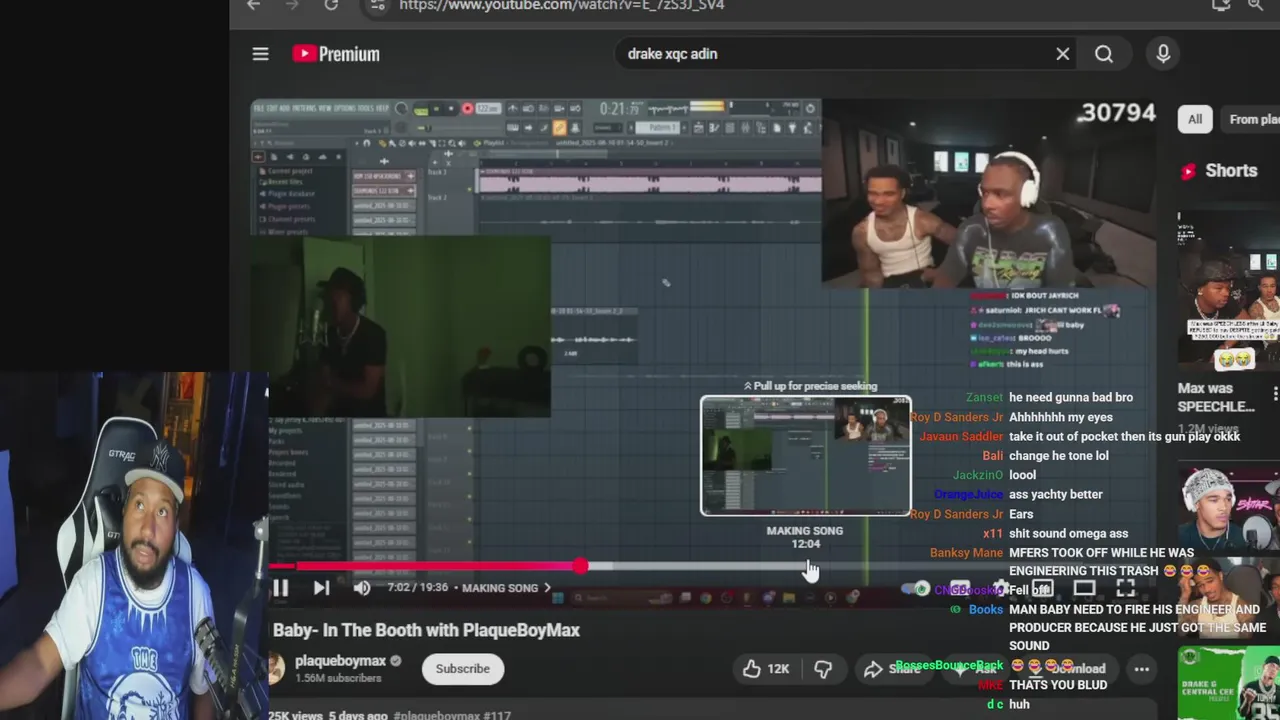
Task: Open plaqueboymax channel avatar
Action: [x=276, y=669]
